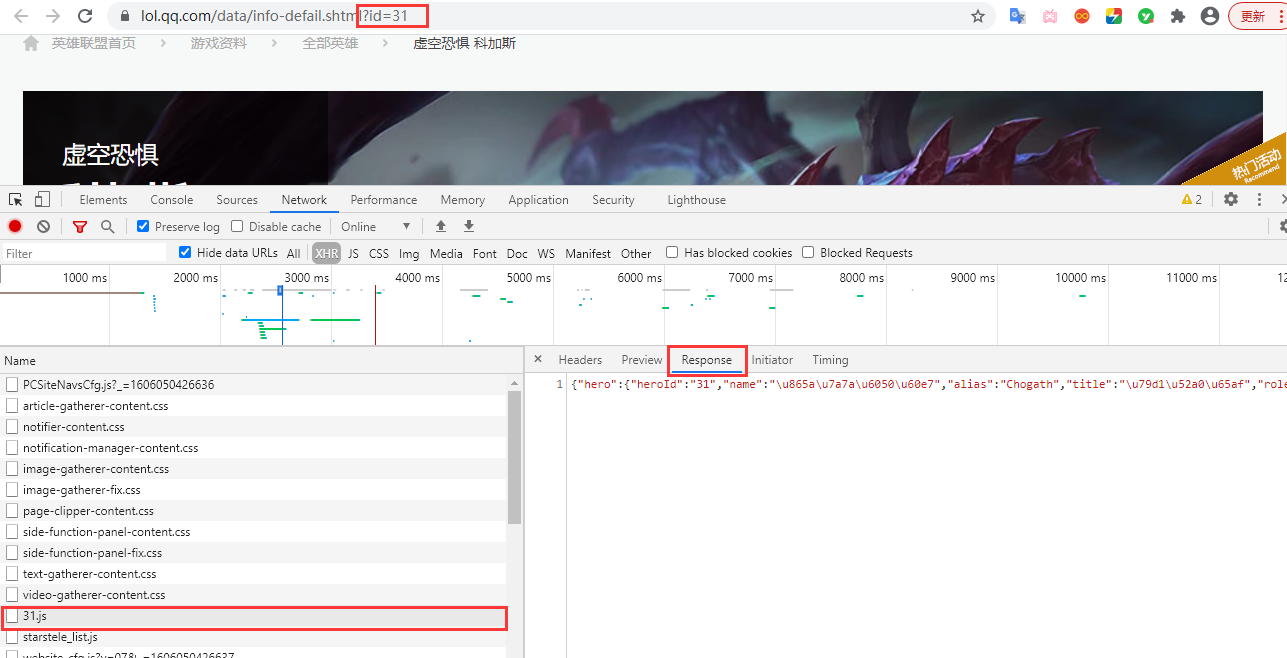Enable Disable cache checkbox
Viewport: 1287px width, 658px height.
[x=237, y=226]
